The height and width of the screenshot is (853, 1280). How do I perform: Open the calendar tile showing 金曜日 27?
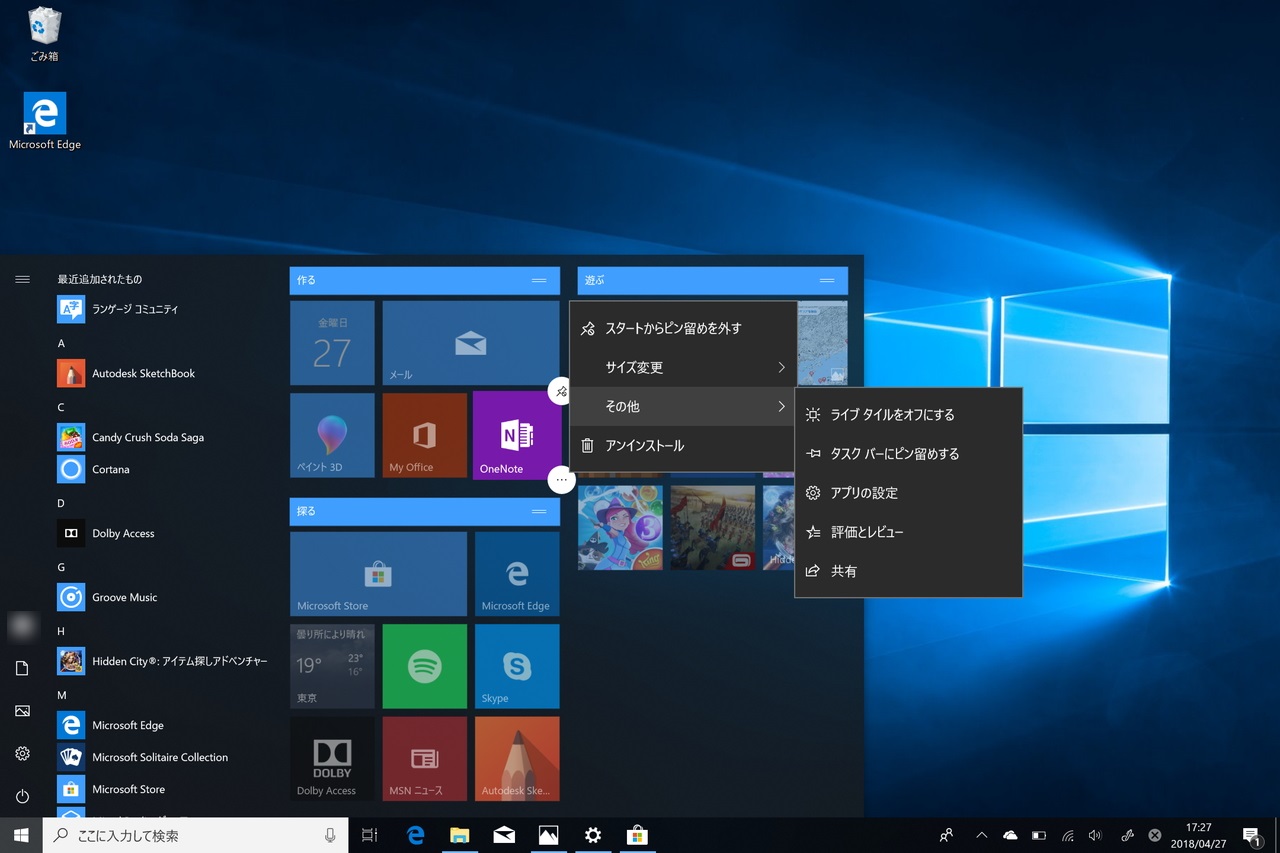pos(332,343)
